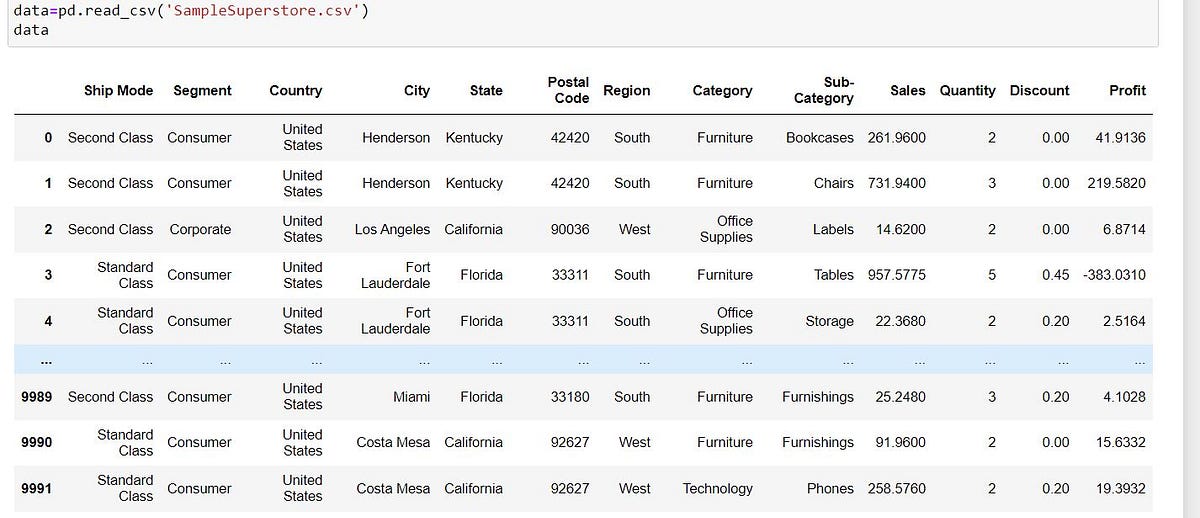1200x518 pixels.
Task: Click the City column header
Action: [417, 90]
